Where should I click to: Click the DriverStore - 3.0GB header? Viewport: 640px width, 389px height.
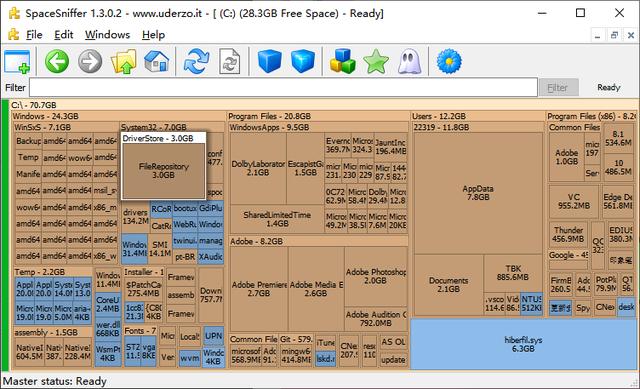[163, 138]
